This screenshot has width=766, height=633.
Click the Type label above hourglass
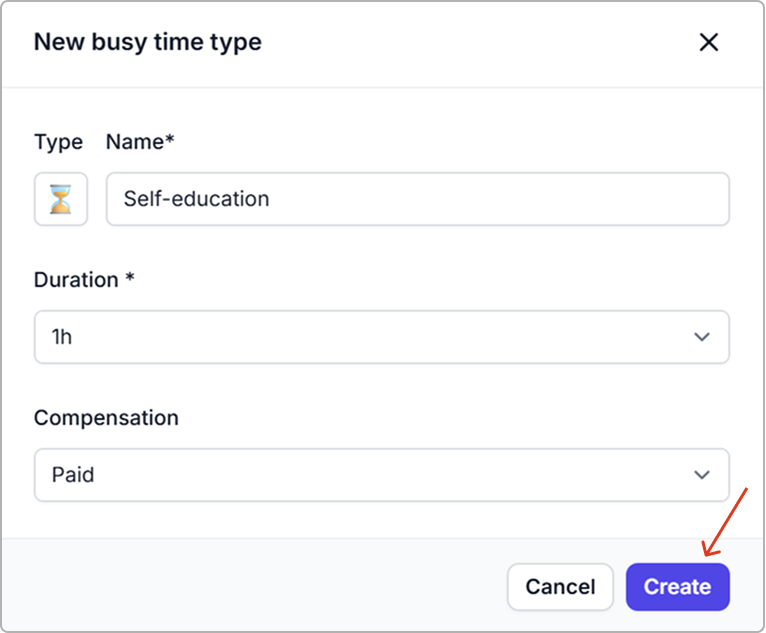click(58, 142)
